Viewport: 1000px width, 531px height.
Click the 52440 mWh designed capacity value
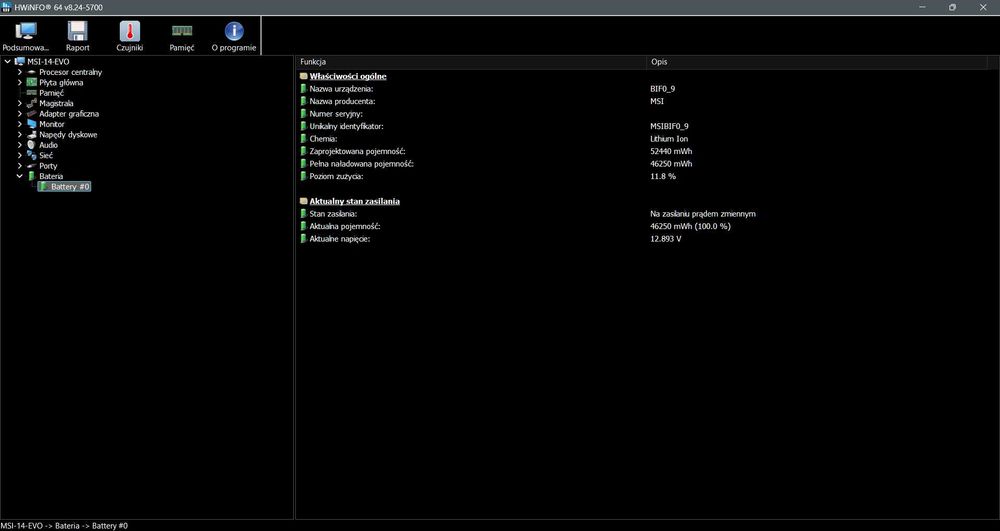(x=671, y=151)
